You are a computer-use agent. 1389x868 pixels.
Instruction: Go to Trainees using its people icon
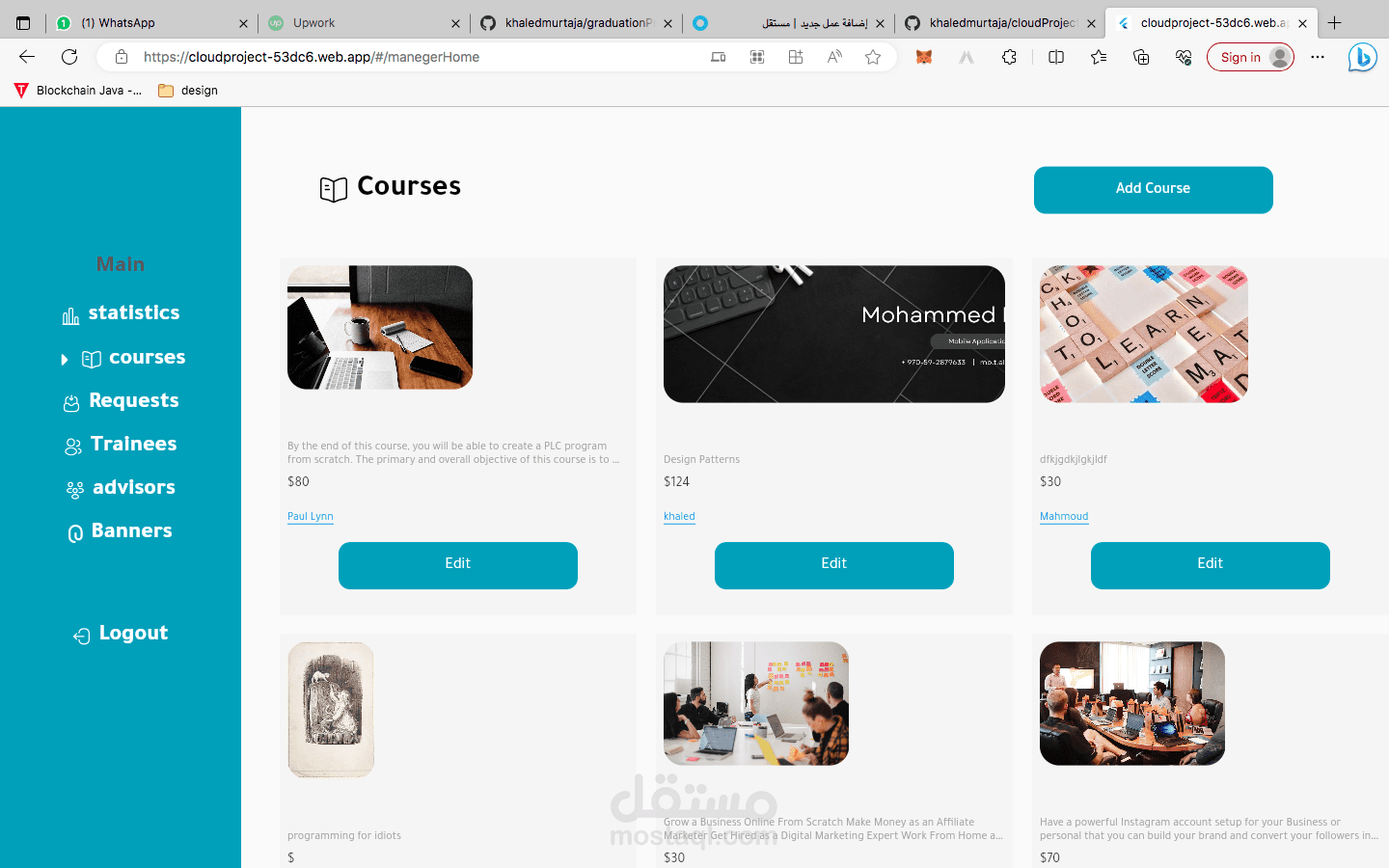(x=73, y=447)
